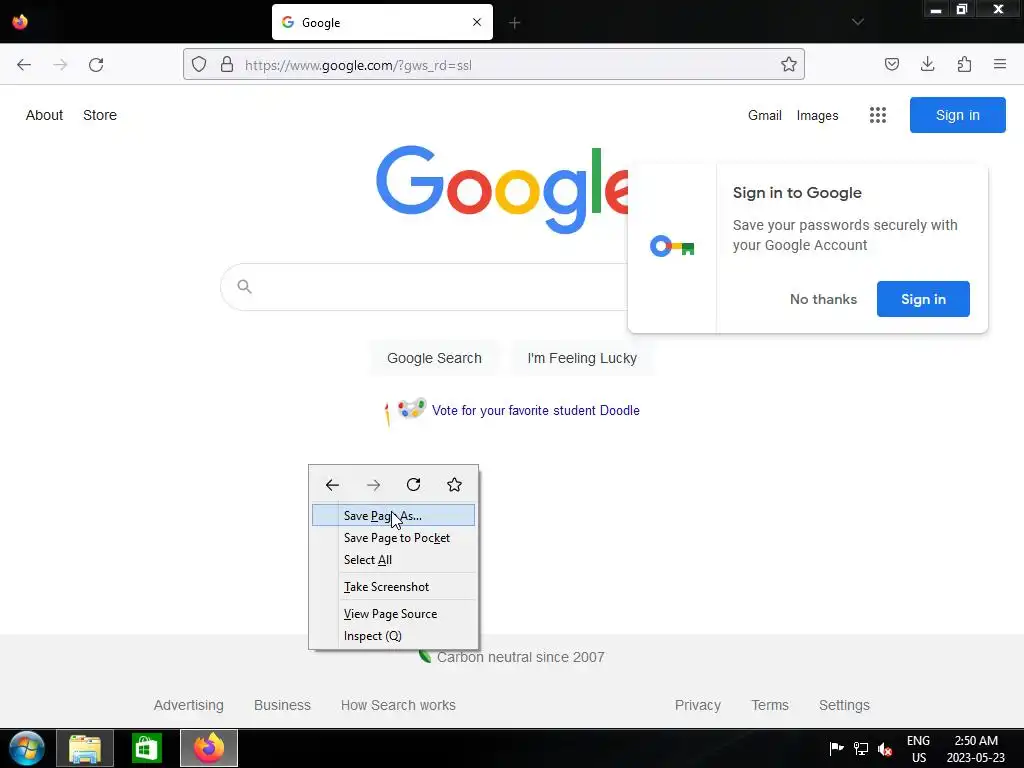Screen dimensions: 1024x768
Task: Click the blue Sign in header button
Action: 957,115
